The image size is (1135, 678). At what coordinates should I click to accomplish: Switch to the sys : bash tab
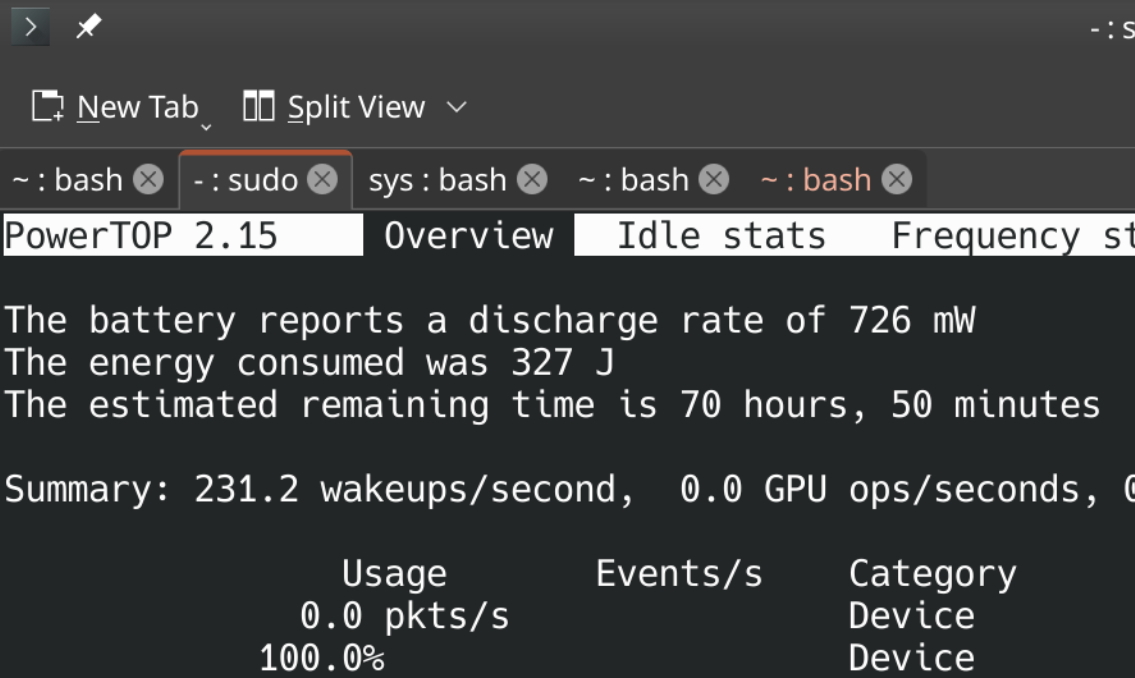tap(437, 180)
